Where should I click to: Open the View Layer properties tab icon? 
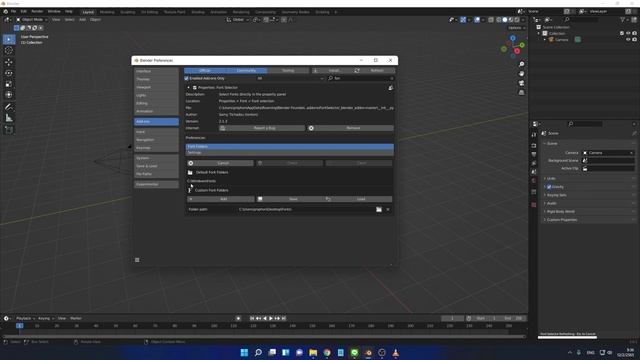coord(534,163)
